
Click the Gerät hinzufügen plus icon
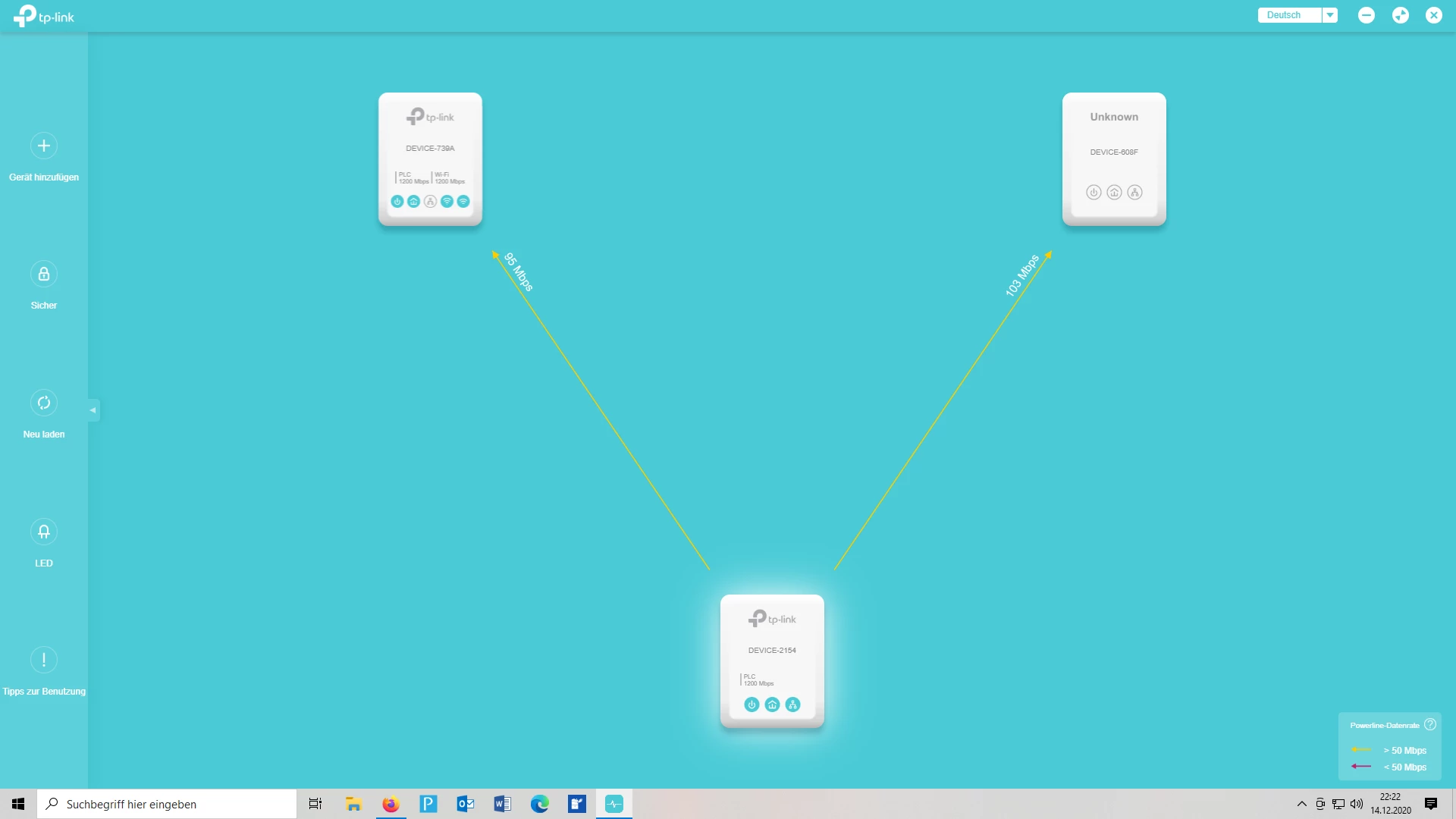[x=44, y=146]
